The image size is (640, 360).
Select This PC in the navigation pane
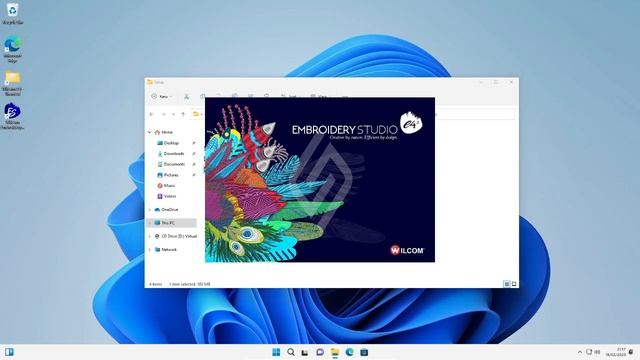pyautogui.click(x=171, y=223)
